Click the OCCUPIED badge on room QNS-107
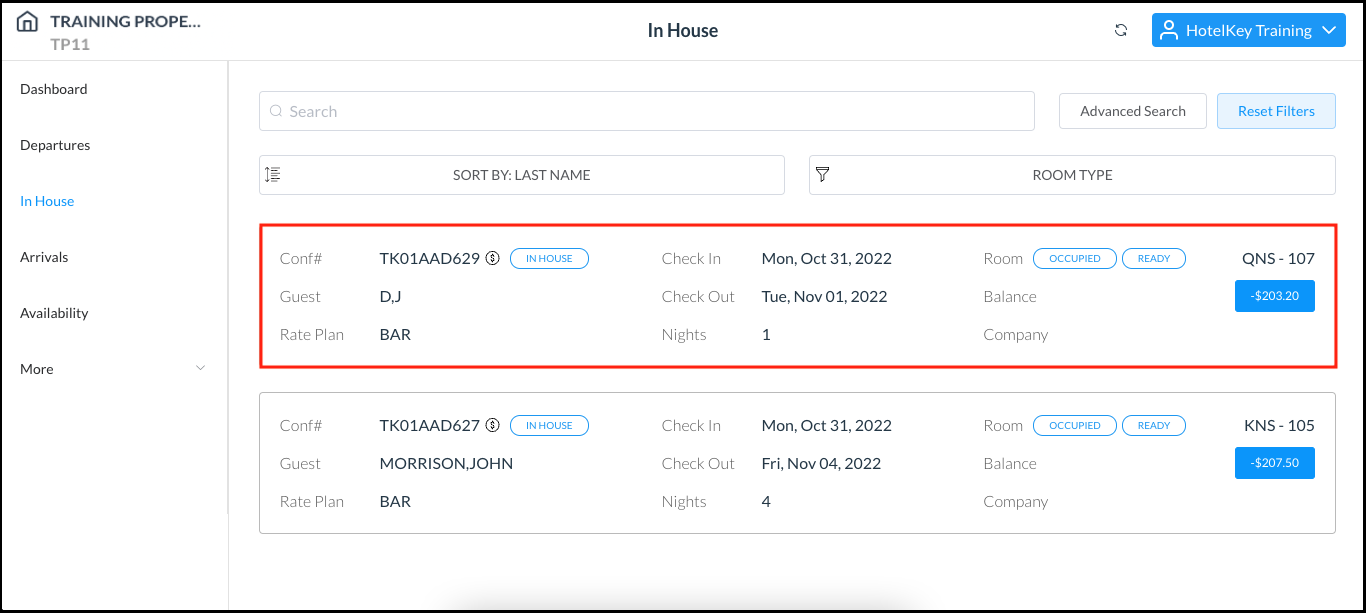 1074,258
